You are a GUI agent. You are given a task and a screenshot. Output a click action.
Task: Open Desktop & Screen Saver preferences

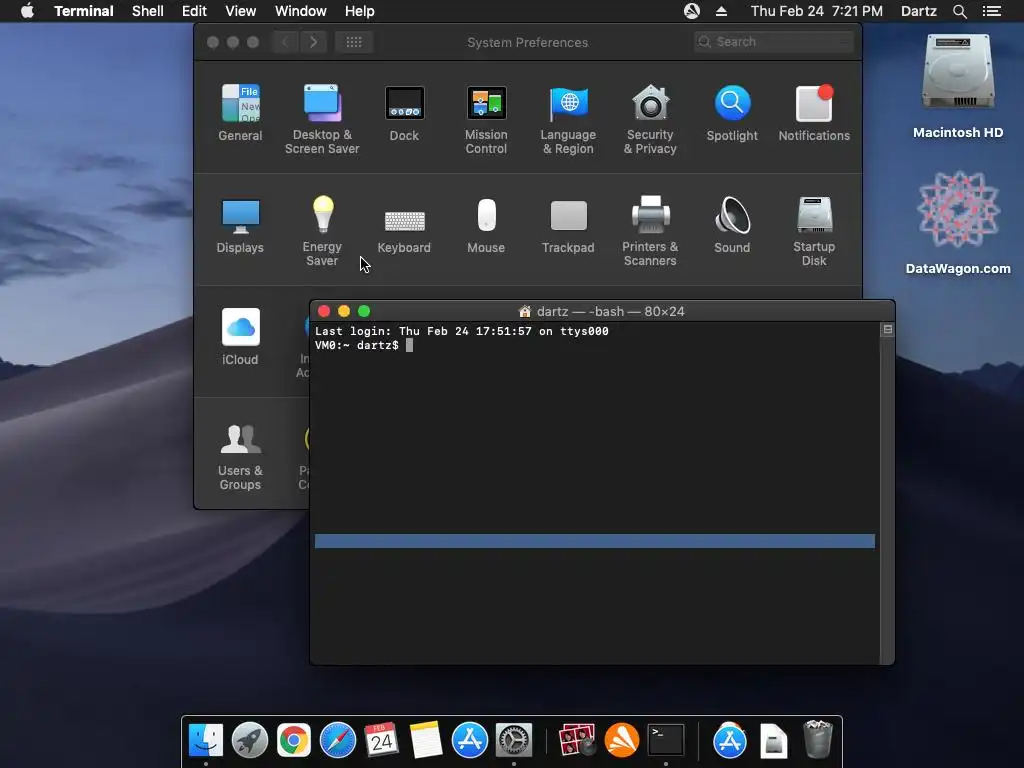click(322, 119)
